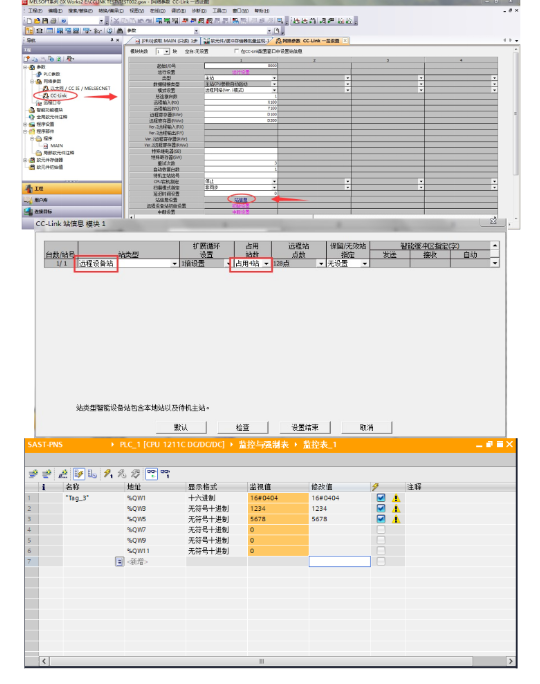
Task: Uncheck the modify checkbox for %QW1 row
Action: pos(381,498)
